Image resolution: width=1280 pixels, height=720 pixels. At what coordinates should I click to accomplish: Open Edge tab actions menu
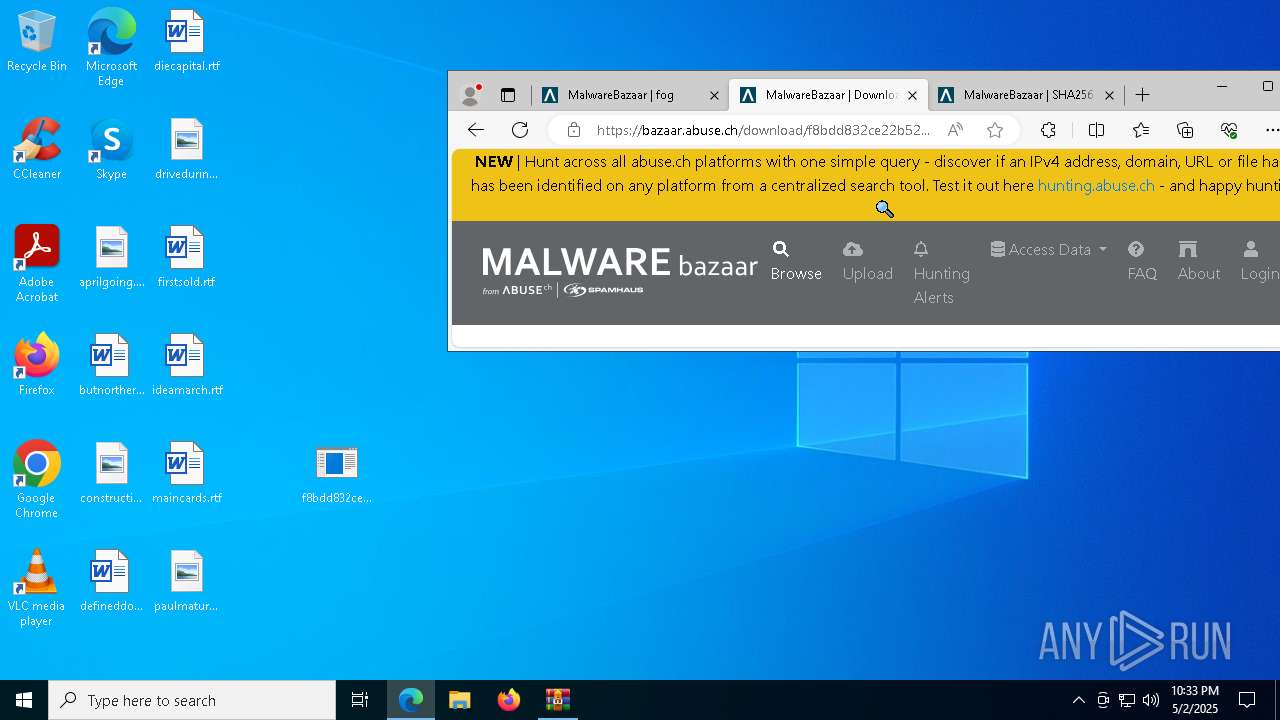click(x=508, y=95)
